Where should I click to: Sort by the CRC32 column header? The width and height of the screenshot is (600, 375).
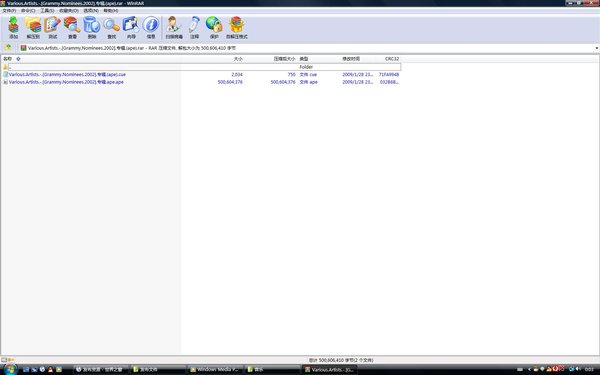tap(392, 59)
